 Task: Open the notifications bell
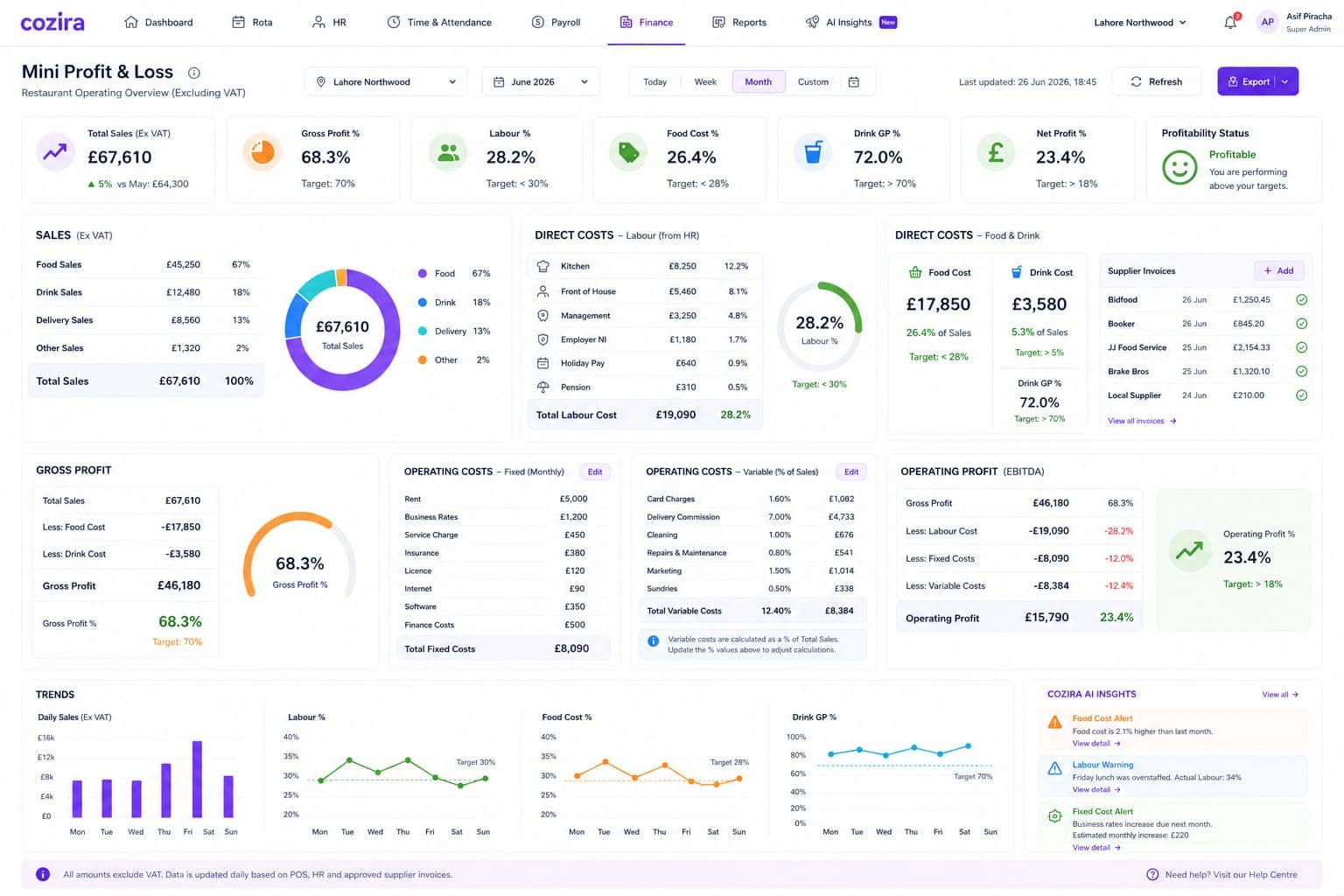[x=1230, y=22]
